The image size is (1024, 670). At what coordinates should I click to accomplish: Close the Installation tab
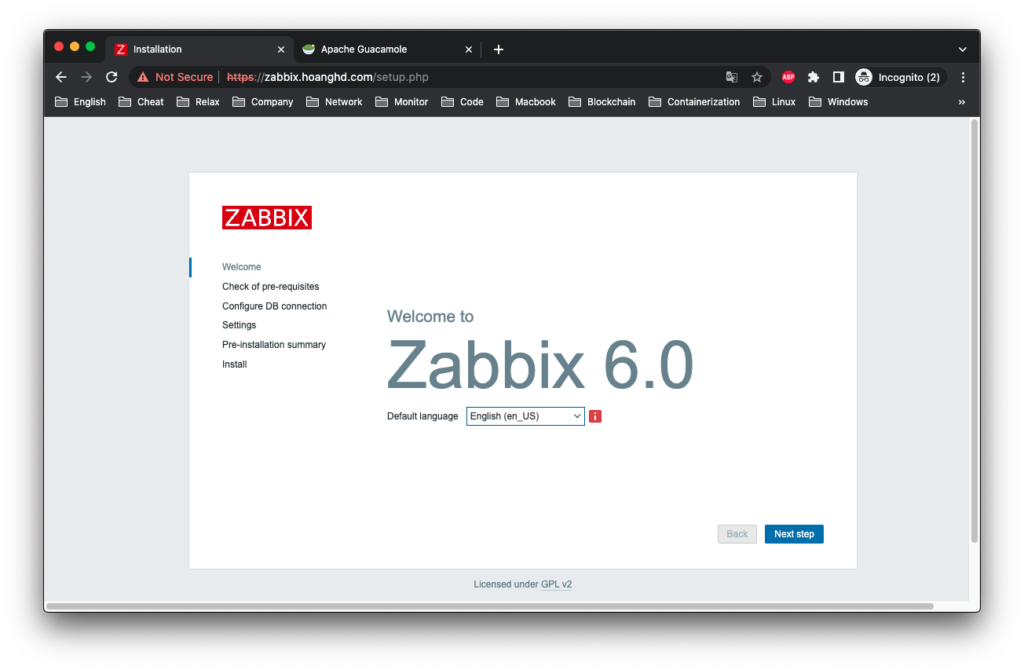[x=281, y=50]
